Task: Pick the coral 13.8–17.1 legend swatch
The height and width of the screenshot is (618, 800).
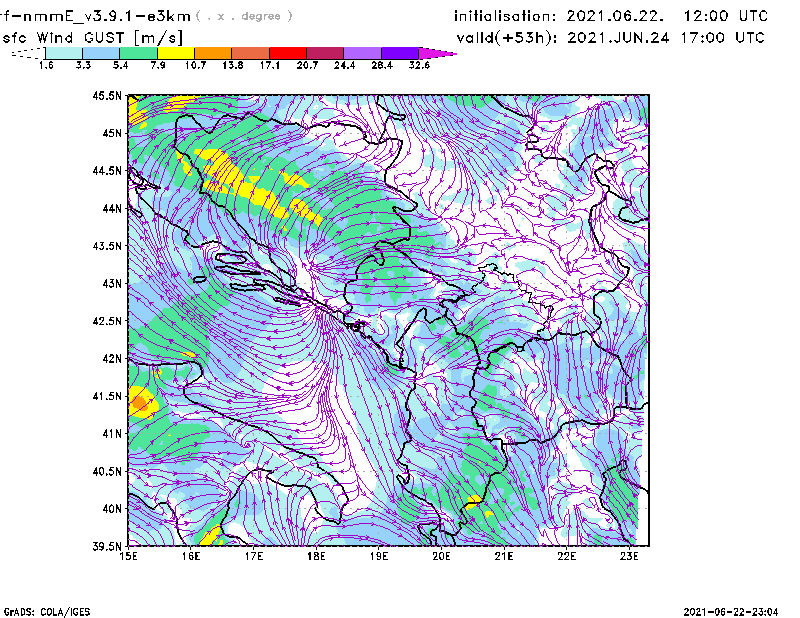Action: (x=251, y=53)
